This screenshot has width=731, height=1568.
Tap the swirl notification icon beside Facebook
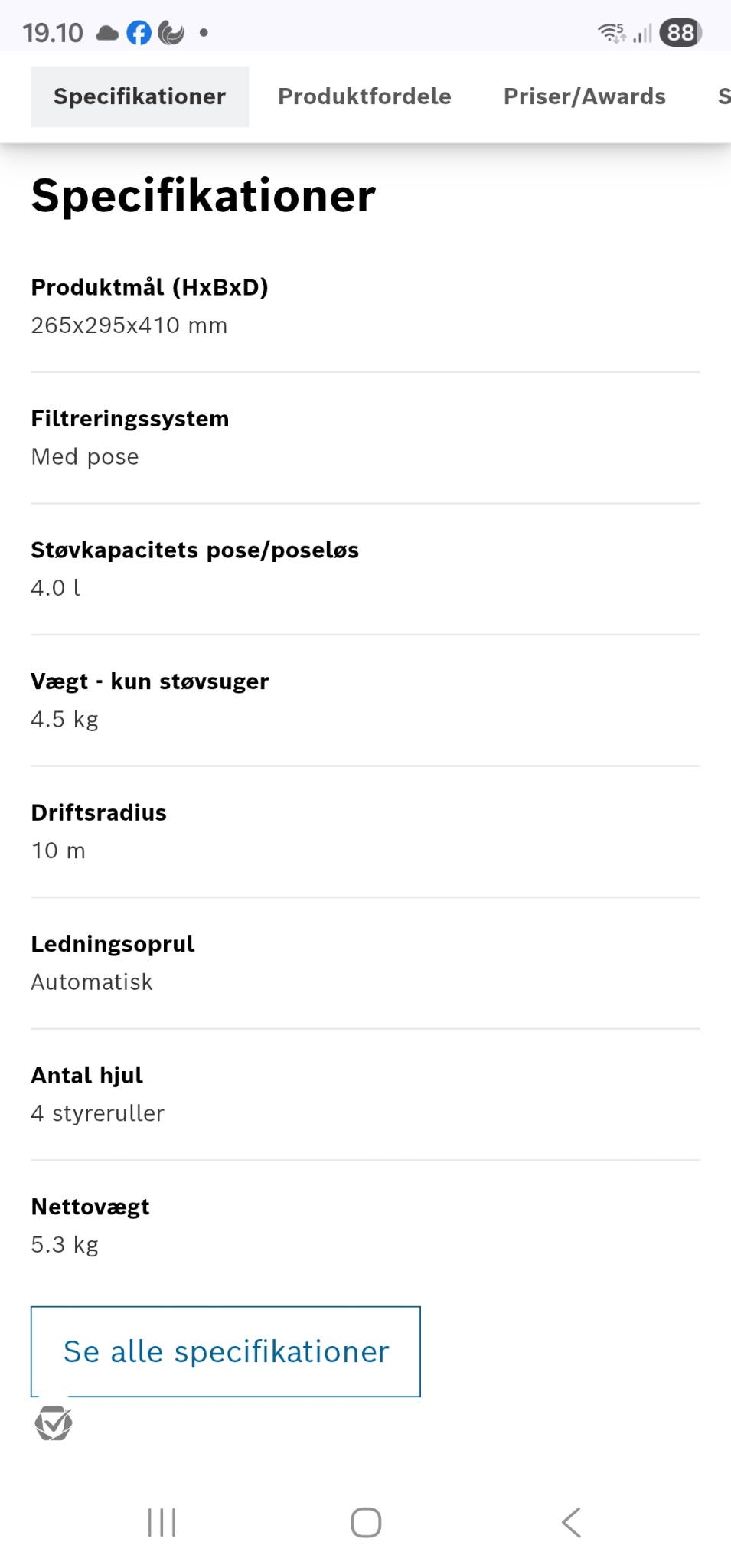tap(171, 33)
